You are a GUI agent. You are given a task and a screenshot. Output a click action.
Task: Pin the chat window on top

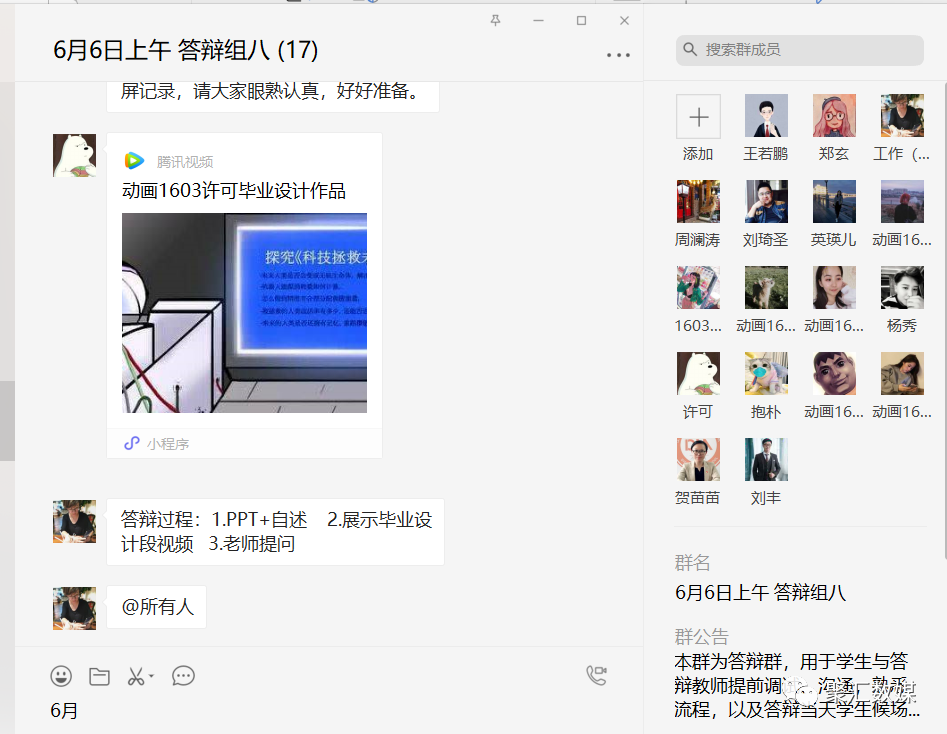click(x=495, y=20)
